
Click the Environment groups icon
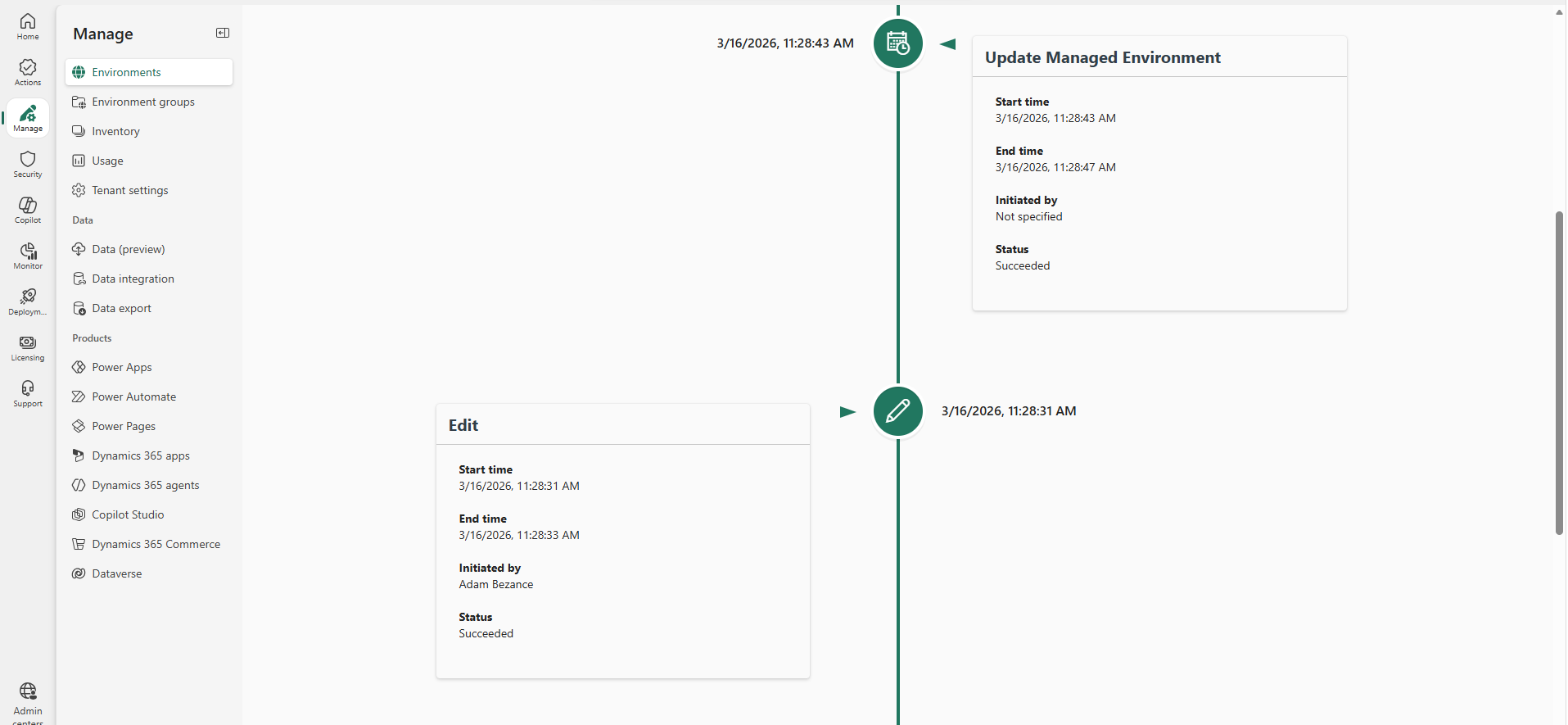(x=79, y=102)
